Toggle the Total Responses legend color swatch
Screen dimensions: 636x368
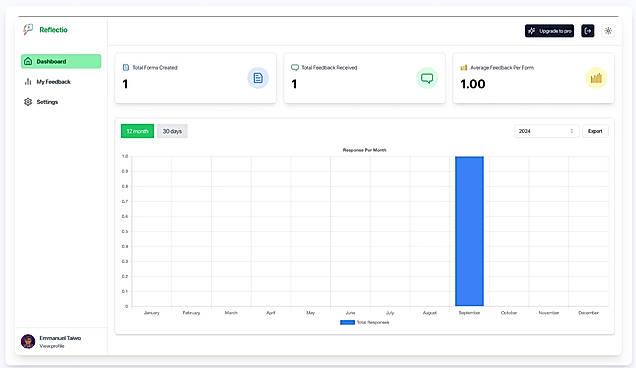tap(347, 323)
